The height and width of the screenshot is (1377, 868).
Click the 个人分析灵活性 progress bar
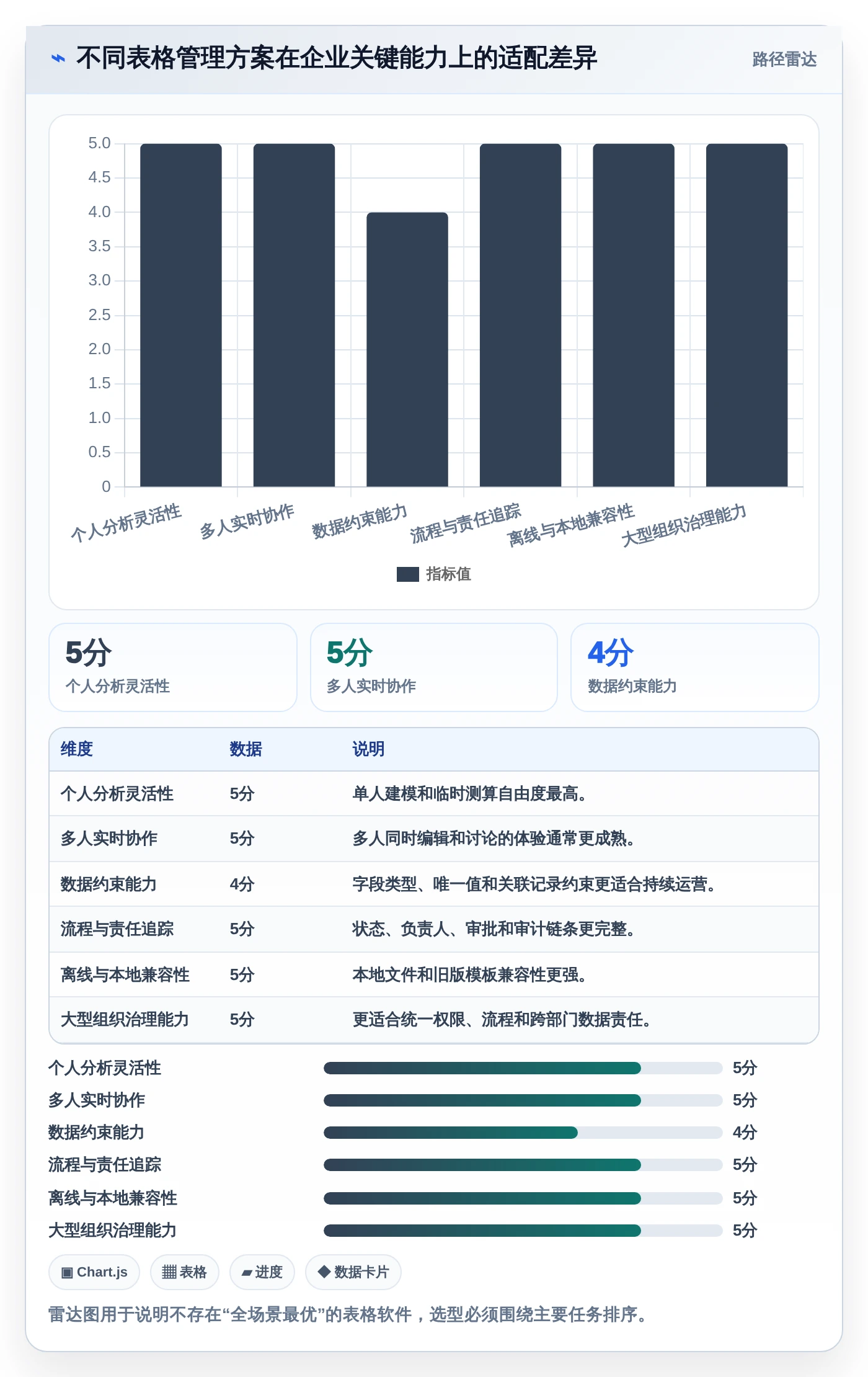pos(523,1068)
